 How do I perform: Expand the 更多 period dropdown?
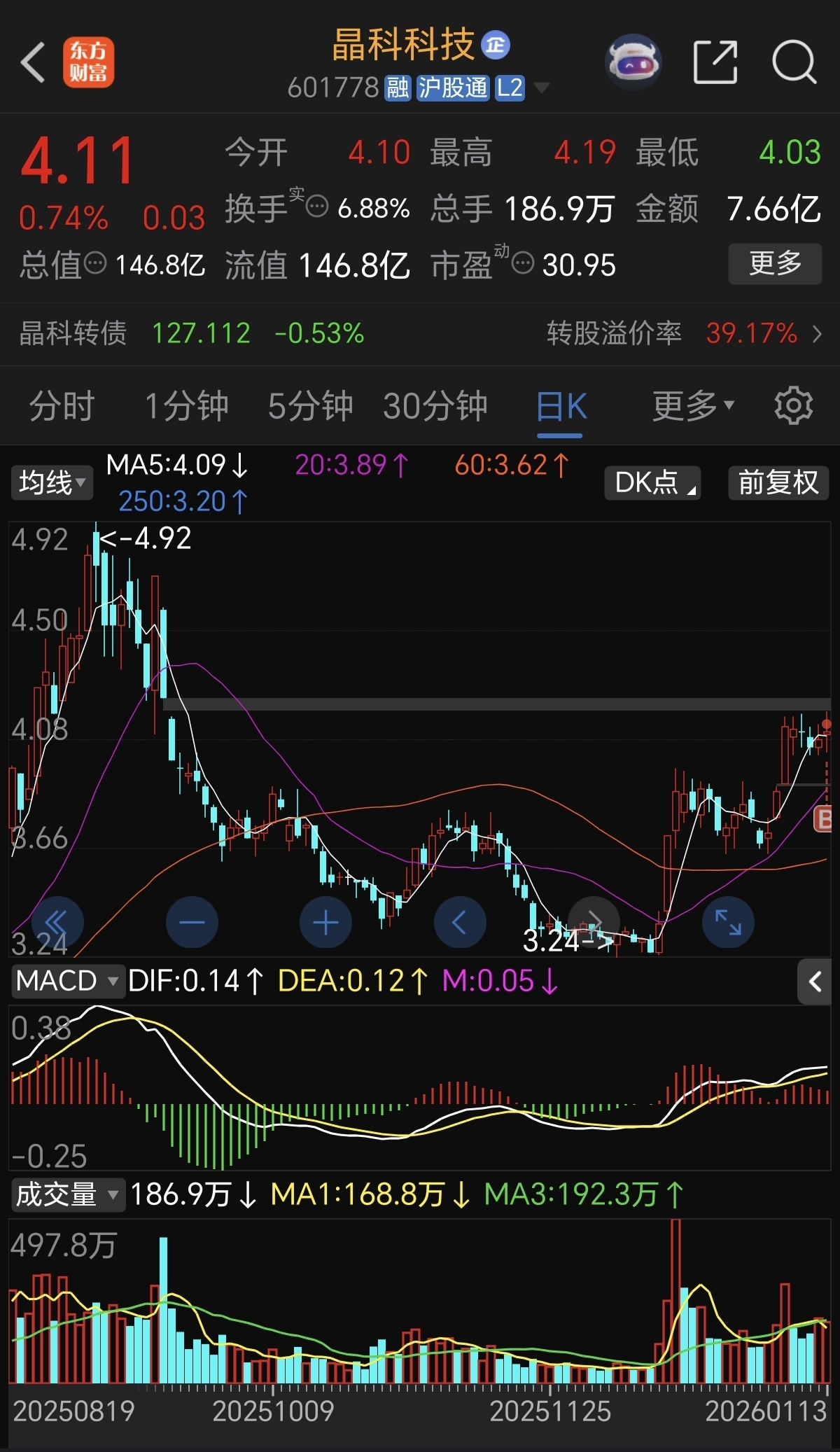coord(693,406)
